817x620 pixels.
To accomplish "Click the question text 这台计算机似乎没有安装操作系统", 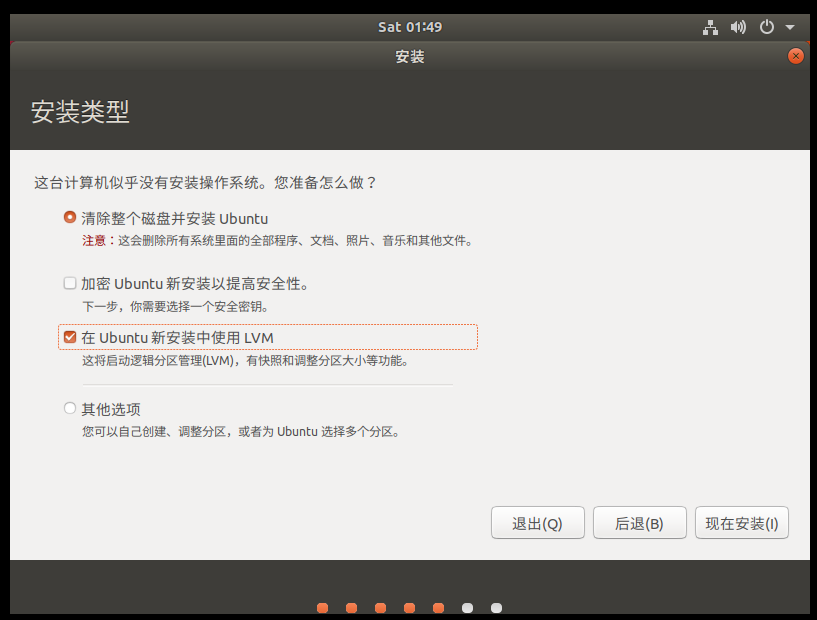I will pyautogui.click(x=205, y=183).
